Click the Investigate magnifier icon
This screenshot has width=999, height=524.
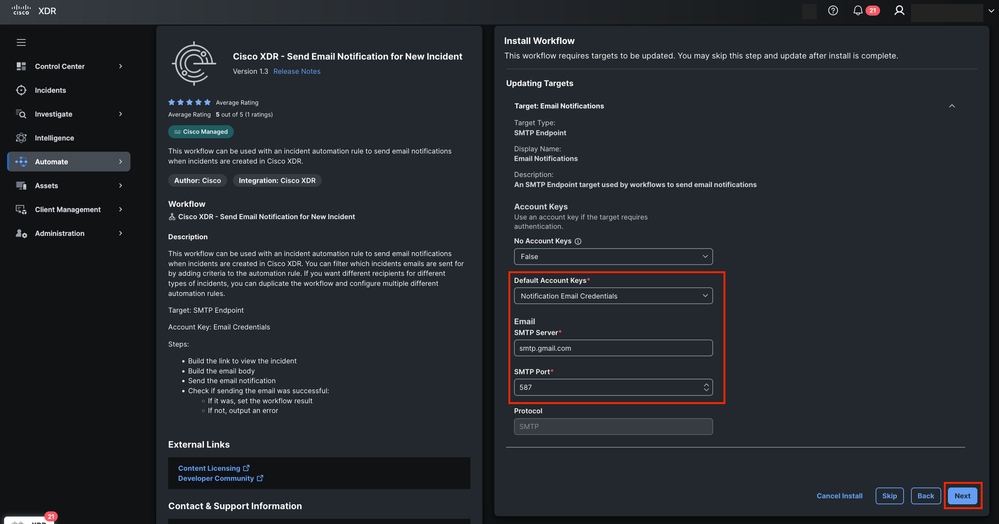21,114
